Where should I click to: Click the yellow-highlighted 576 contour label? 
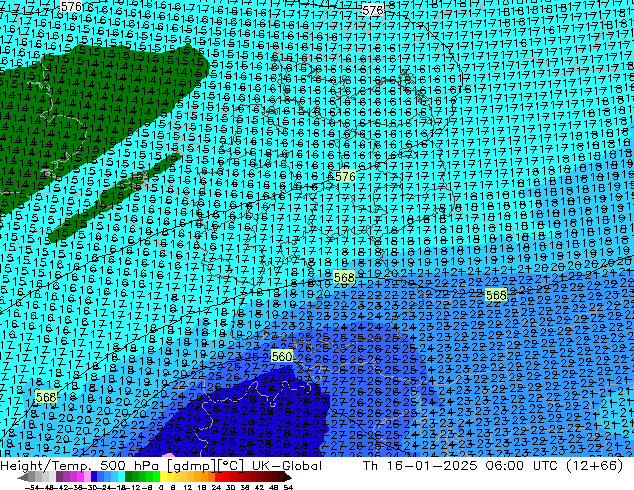pos(345,177)
